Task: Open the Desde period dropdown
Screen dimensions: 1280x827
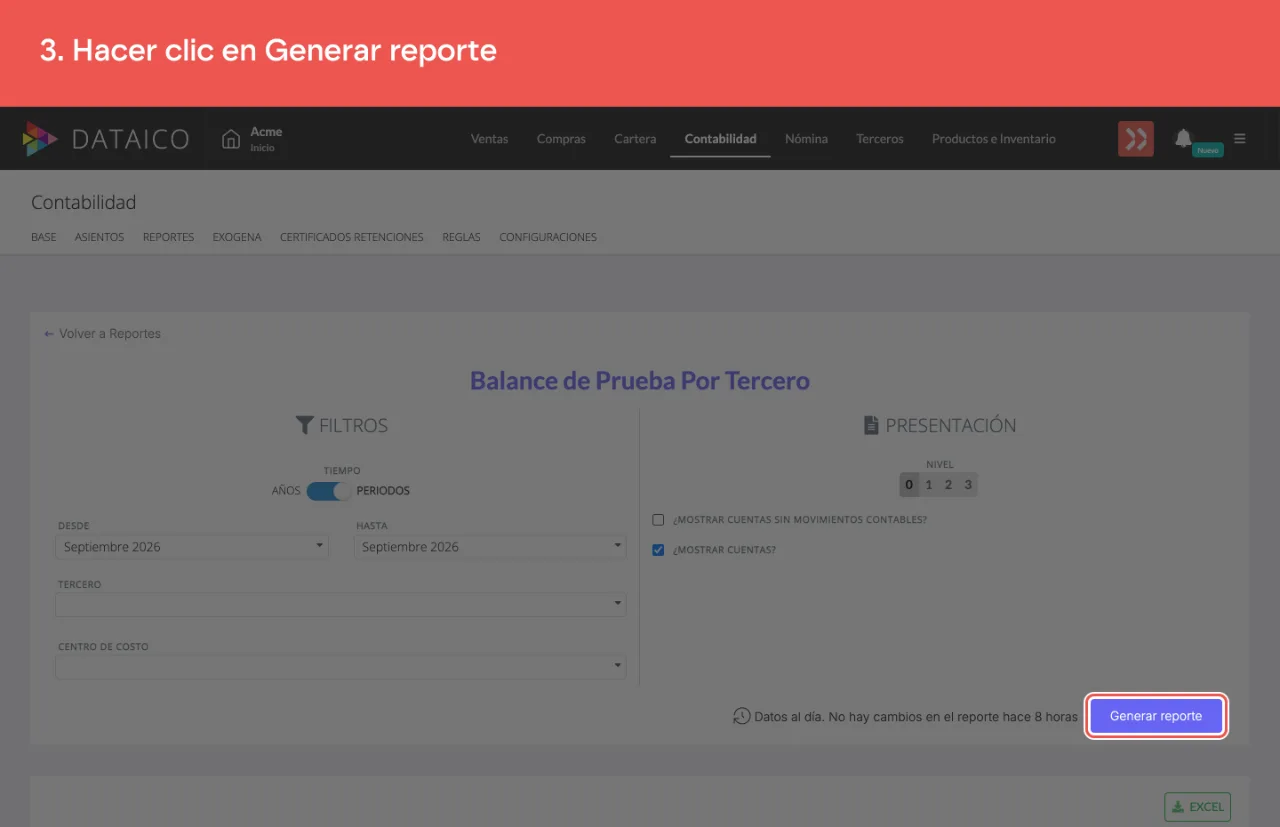Action: tap(192, 546)
